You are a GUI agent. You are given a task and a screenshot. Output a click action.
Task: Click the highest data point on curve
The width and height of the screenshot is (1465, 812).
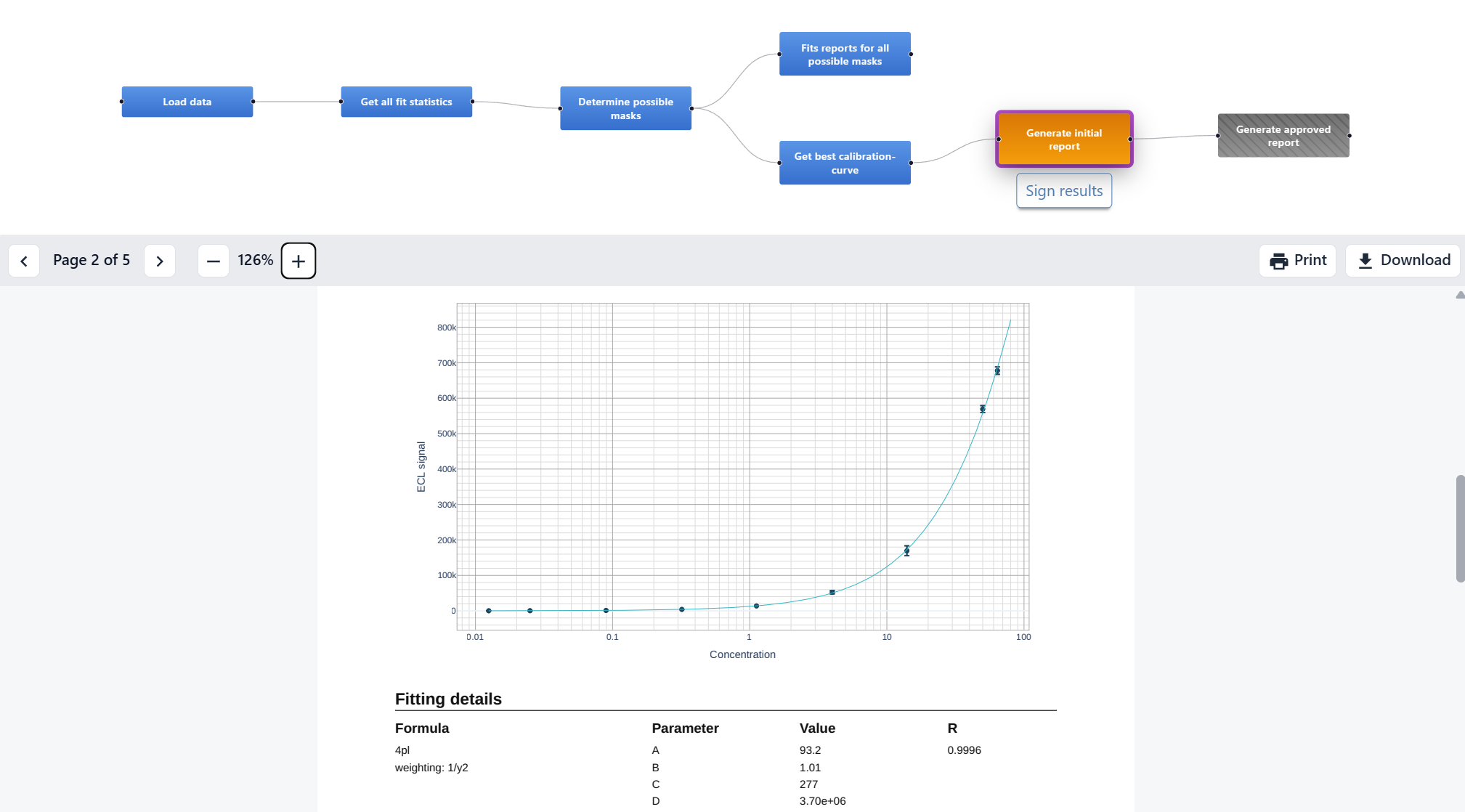(997, 371)
